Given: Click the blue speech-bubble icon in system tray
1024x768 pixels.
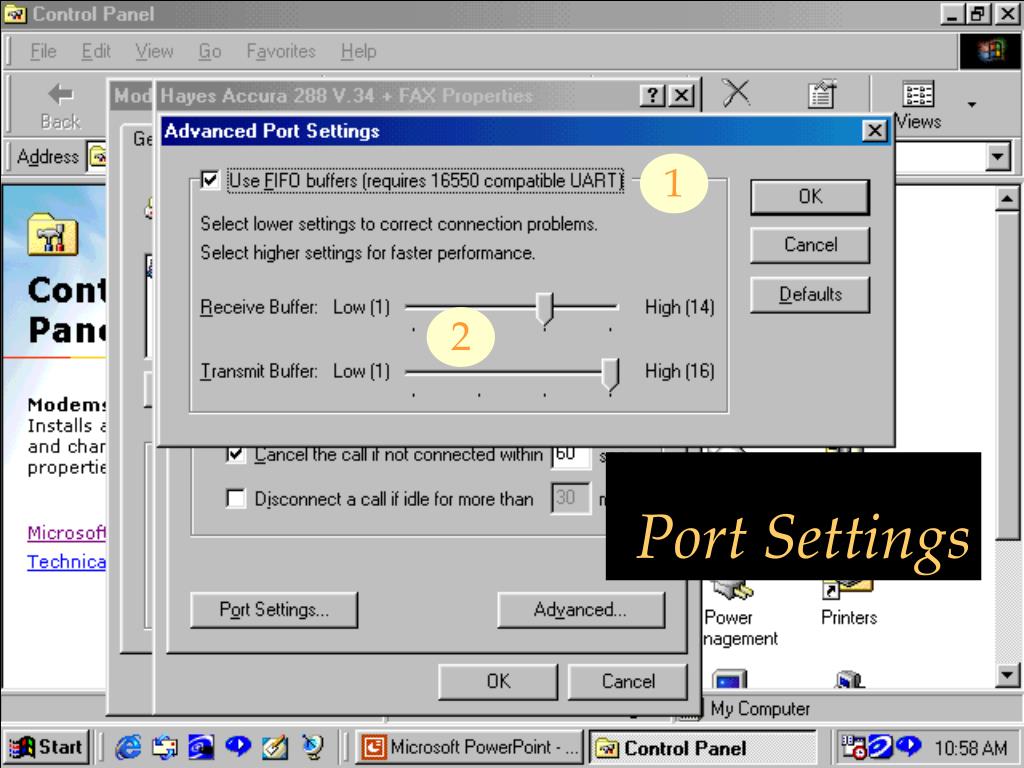Looking at the screenshot, I should 908,746.
